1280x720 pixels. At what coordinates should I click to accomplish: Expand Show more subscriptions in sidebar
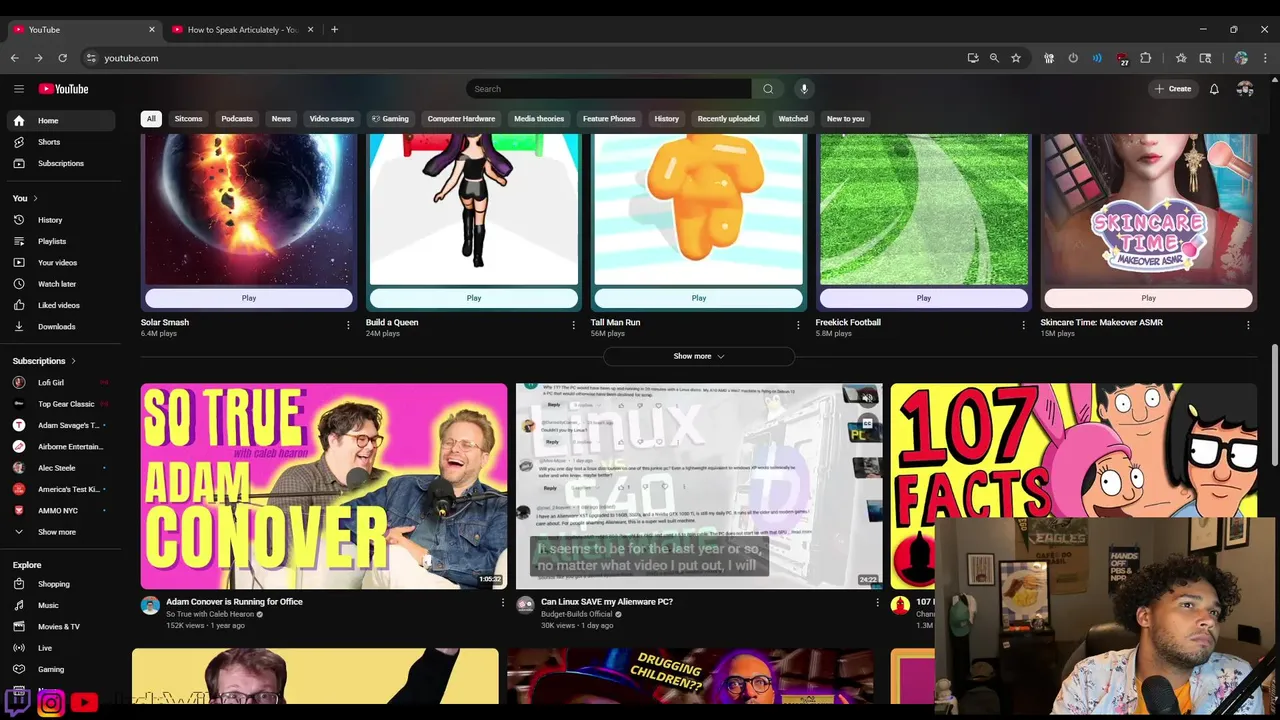point(61,532)
